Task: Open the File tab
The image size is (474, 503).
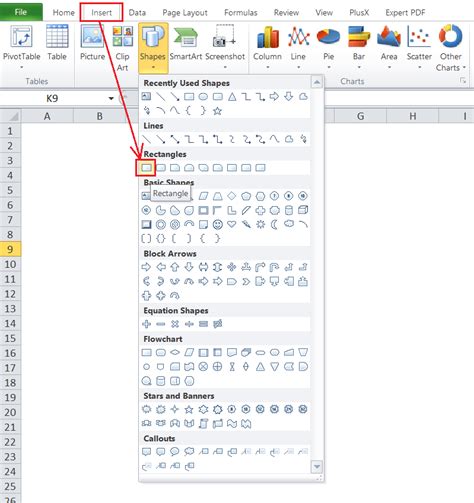Action: tap(21, 12)
